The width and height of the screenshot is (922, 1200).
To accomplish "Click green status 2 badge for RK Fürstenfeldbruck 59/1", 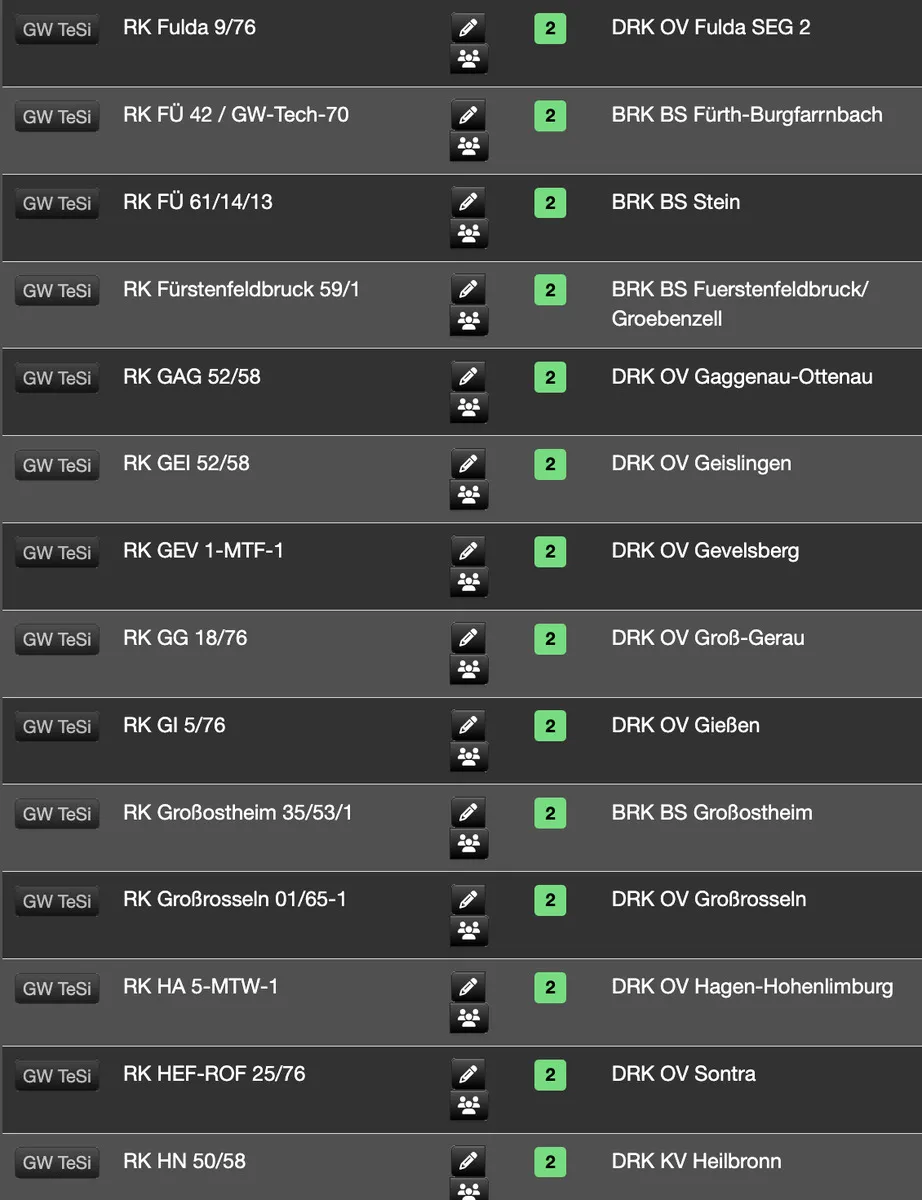I will (x=550, y=290).
